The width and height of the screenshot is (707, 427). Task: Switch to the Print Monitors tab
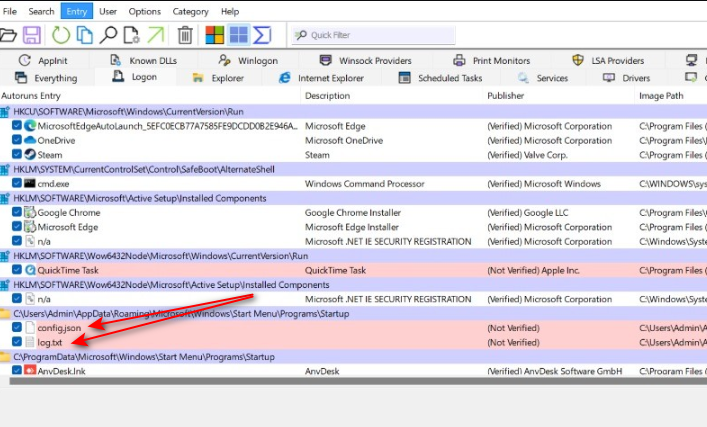click(492, 60)
